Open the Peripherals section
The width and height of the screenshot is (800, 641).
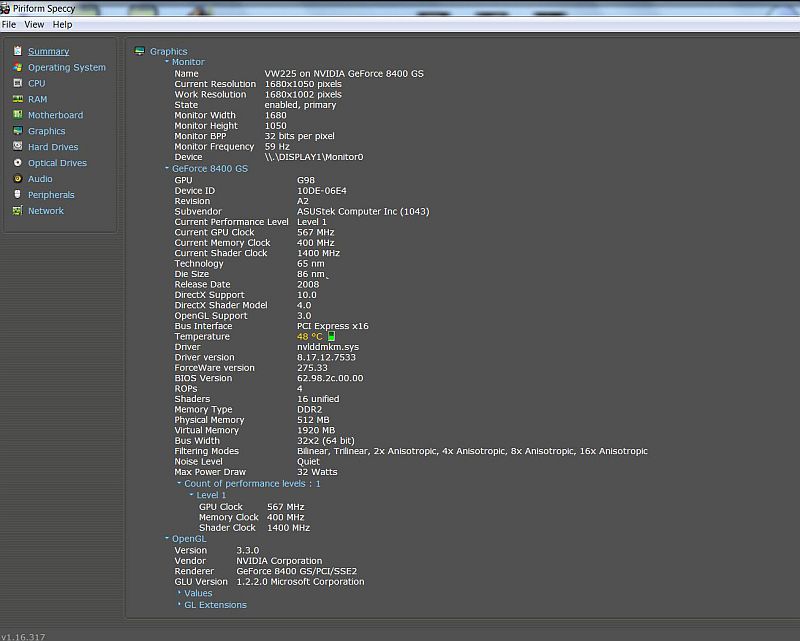point(51,195)
